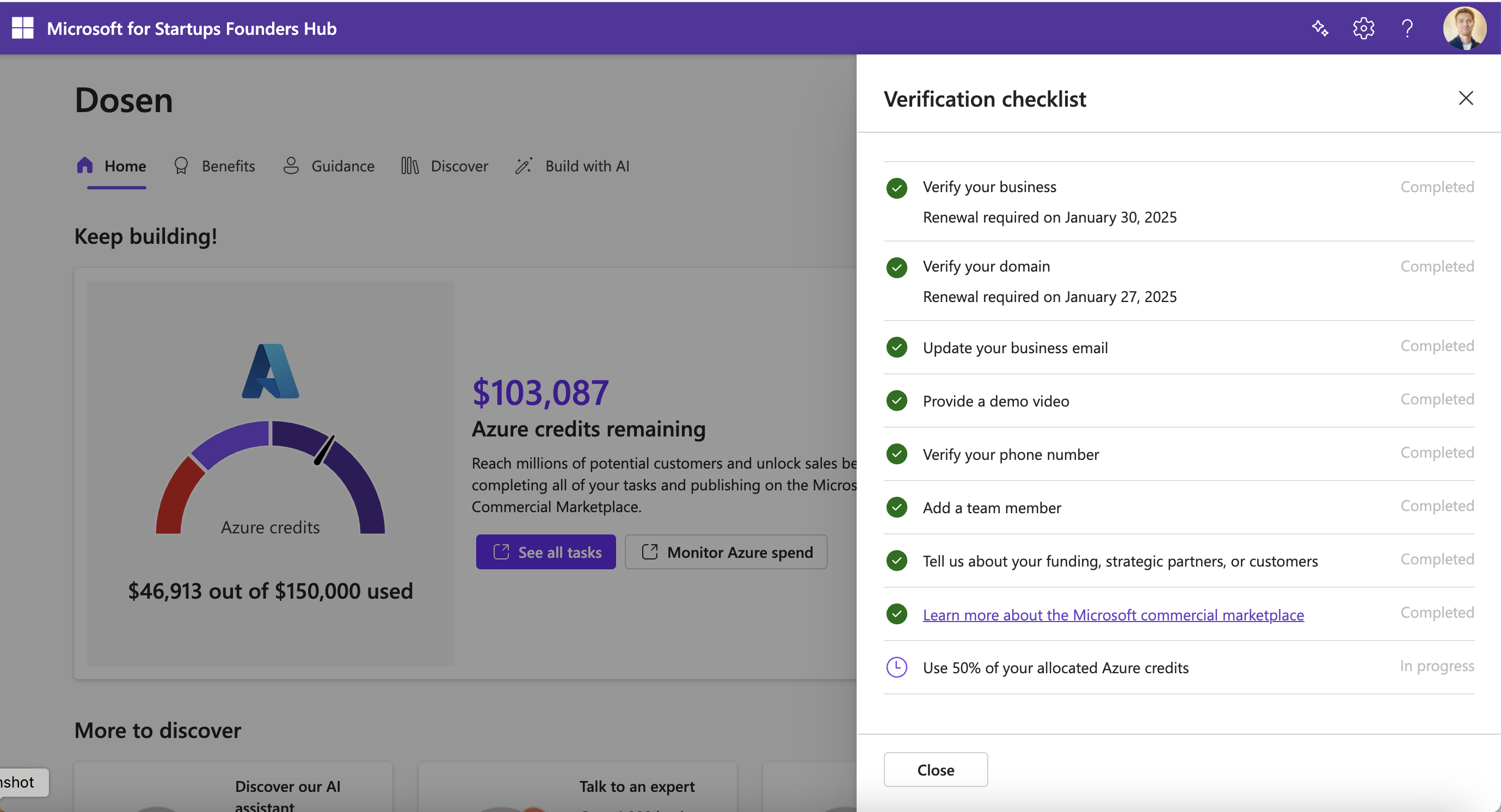This screenshot has height=812, width=1501.
Task: Click the external-link icon in Monitor Azure spend
Action: (650, 552)
